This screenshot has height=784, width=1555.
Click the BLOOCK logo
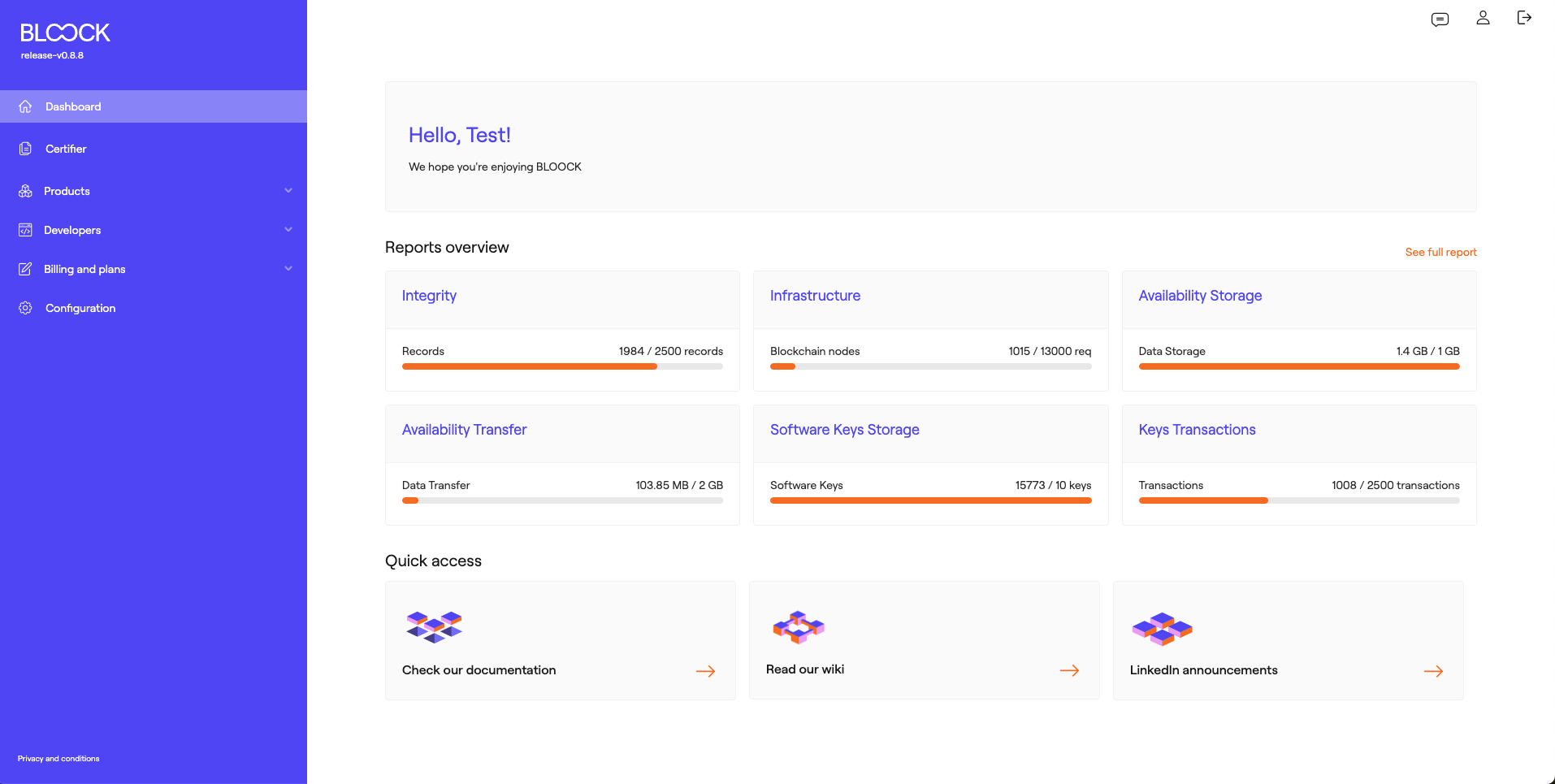coord(65,32)
